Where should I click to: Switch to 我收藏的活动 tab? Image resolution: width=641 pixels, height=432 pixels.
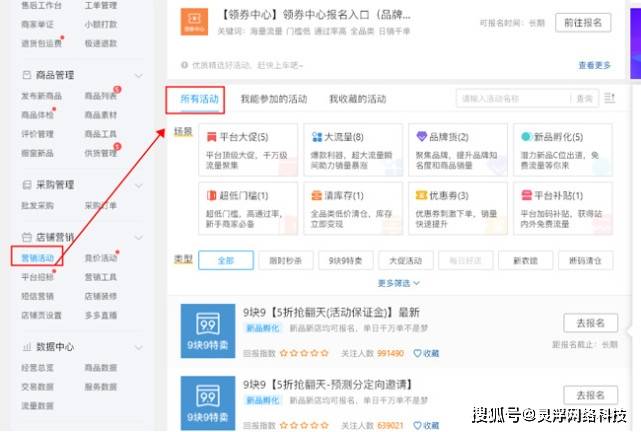[358, 99]
